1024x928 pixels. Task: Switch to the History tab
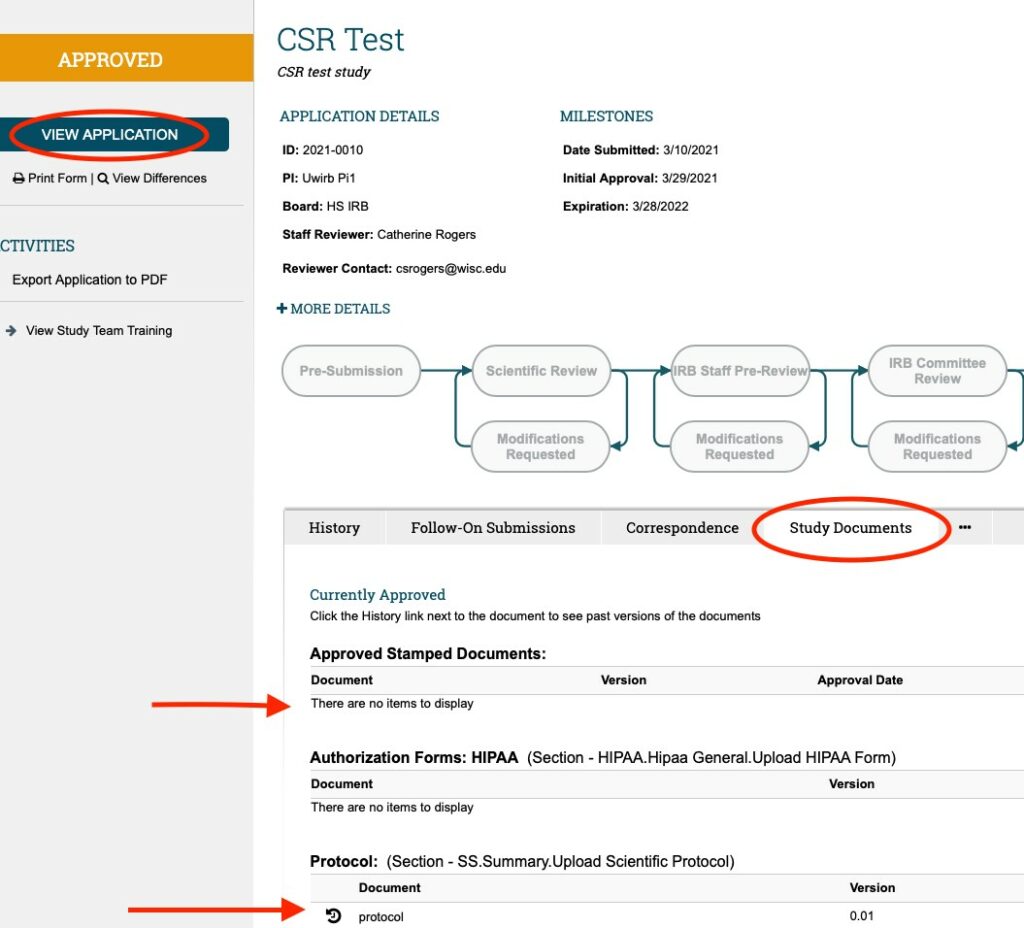tap(334, 528)
